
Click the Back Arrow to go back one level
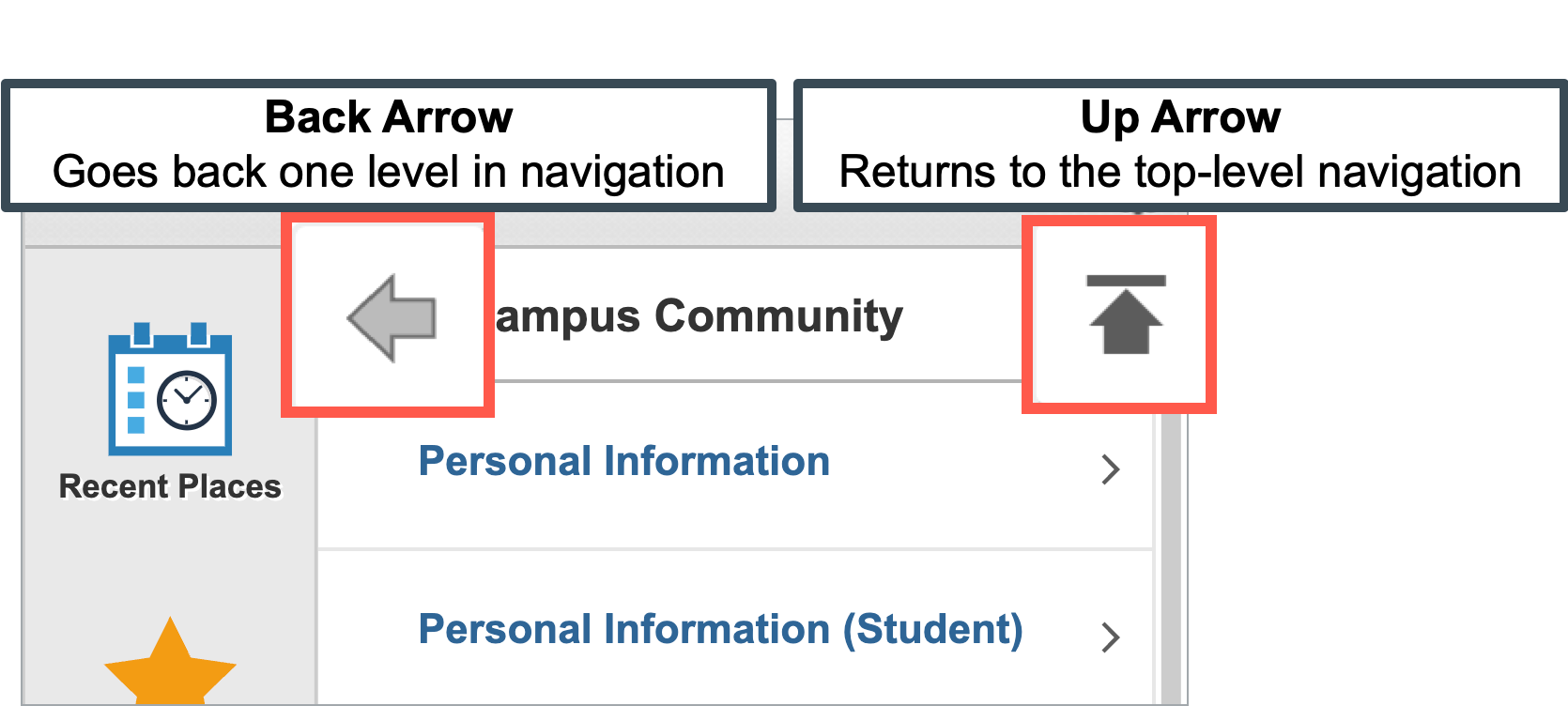click(389, 316)
